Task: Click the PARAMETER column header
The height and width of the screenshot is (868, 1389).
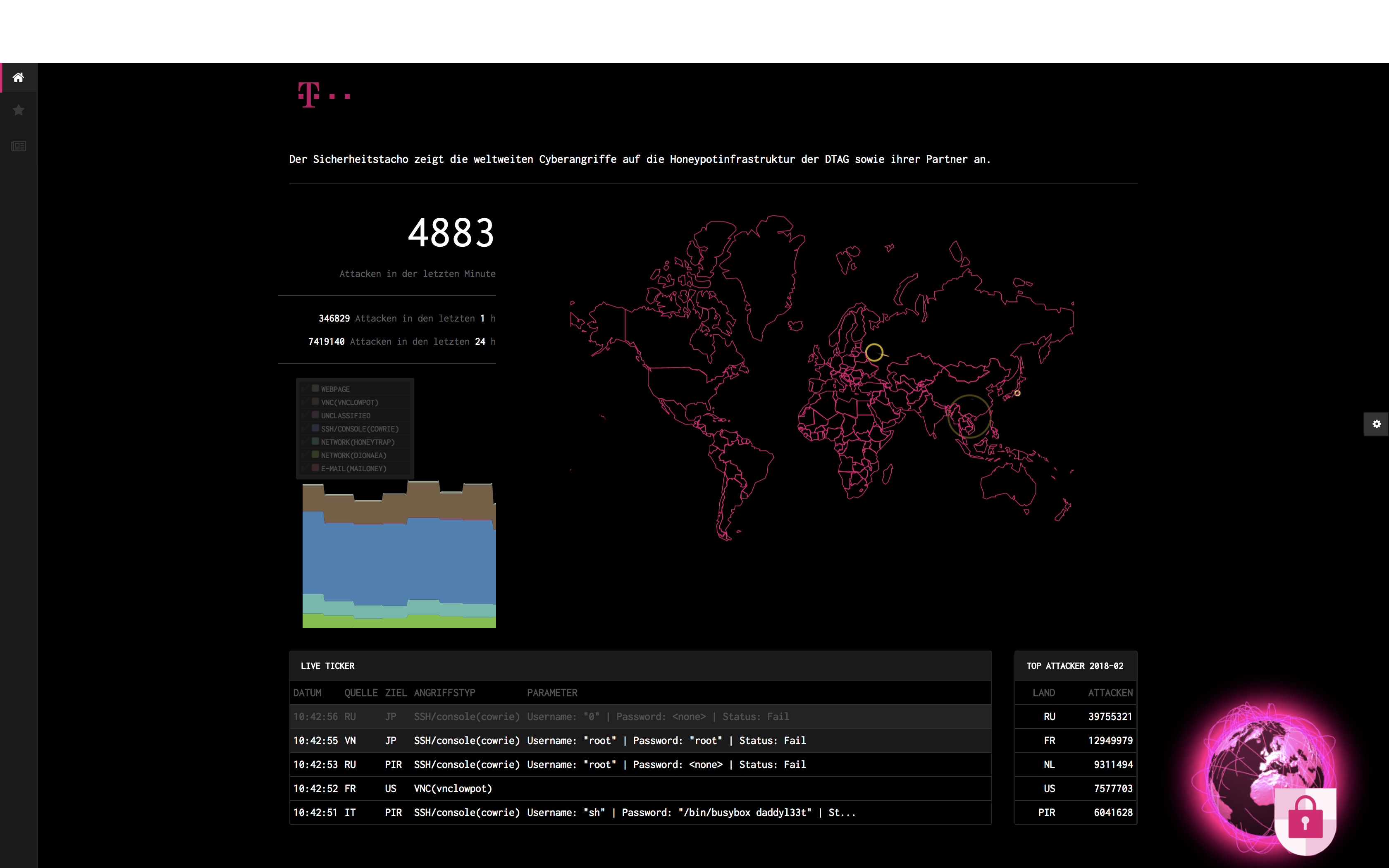Action: (551, 693)
